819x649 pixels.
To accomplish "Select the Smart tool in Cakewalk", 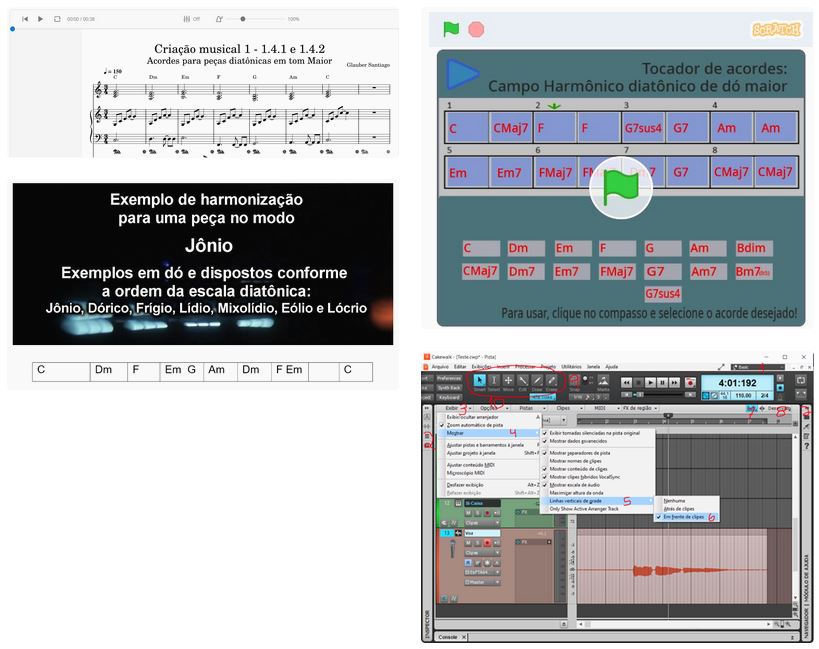I will (479, 381).
